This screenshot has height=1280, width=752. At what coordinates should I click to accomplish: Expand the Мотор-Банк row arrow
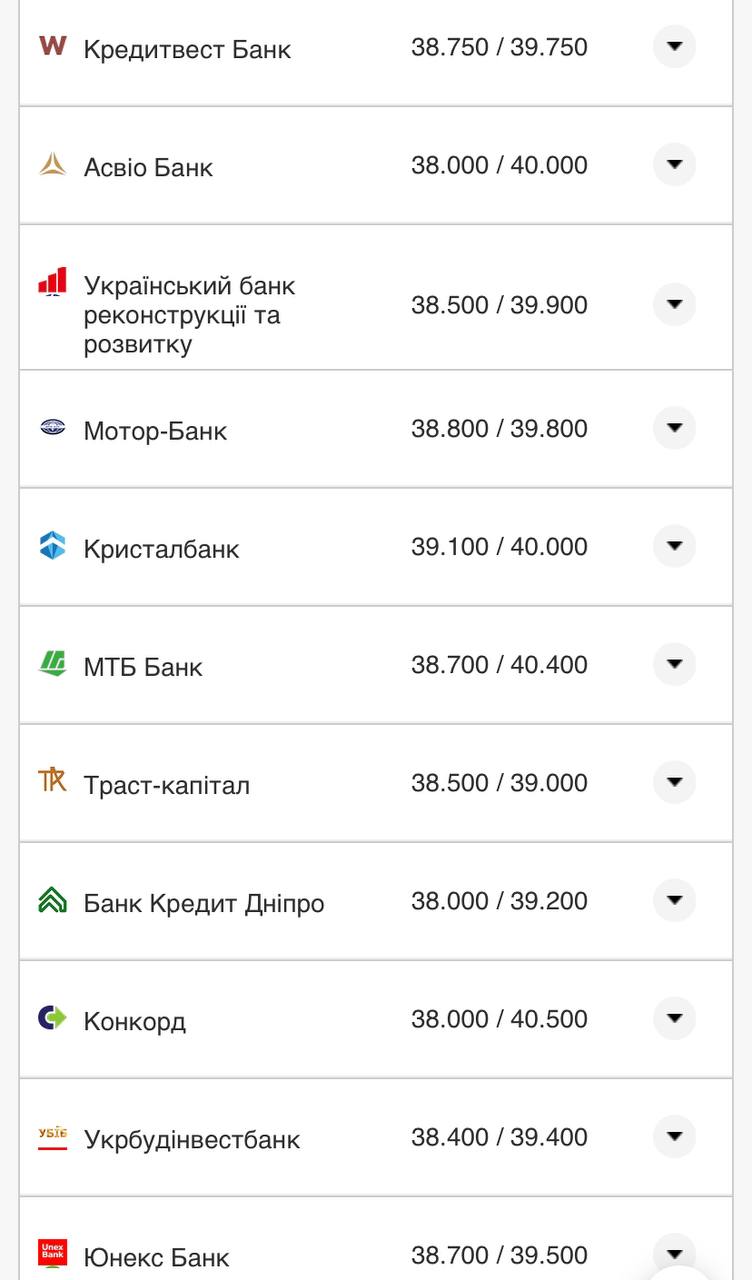click(x=674, y=428)
